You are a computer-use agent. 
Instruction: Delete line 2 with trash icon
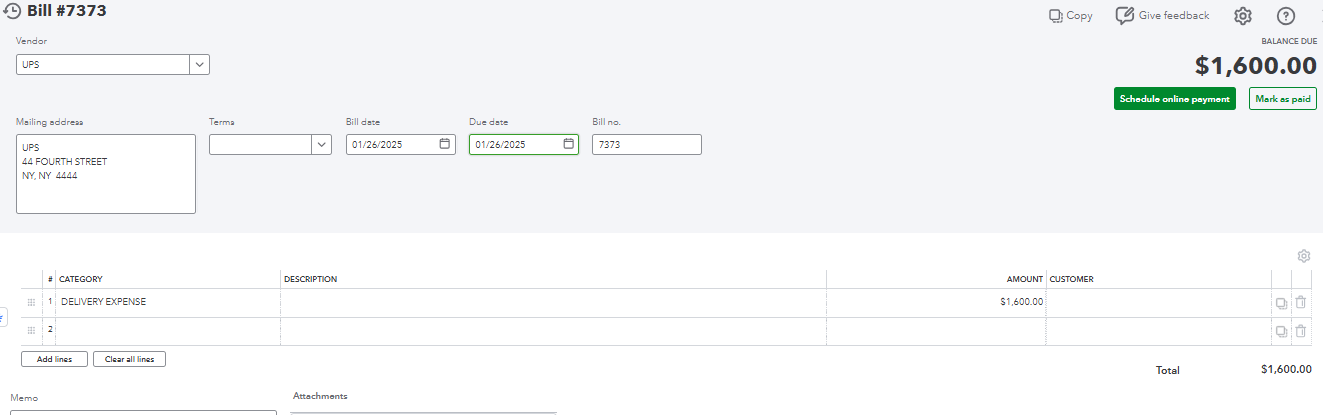1300,331
